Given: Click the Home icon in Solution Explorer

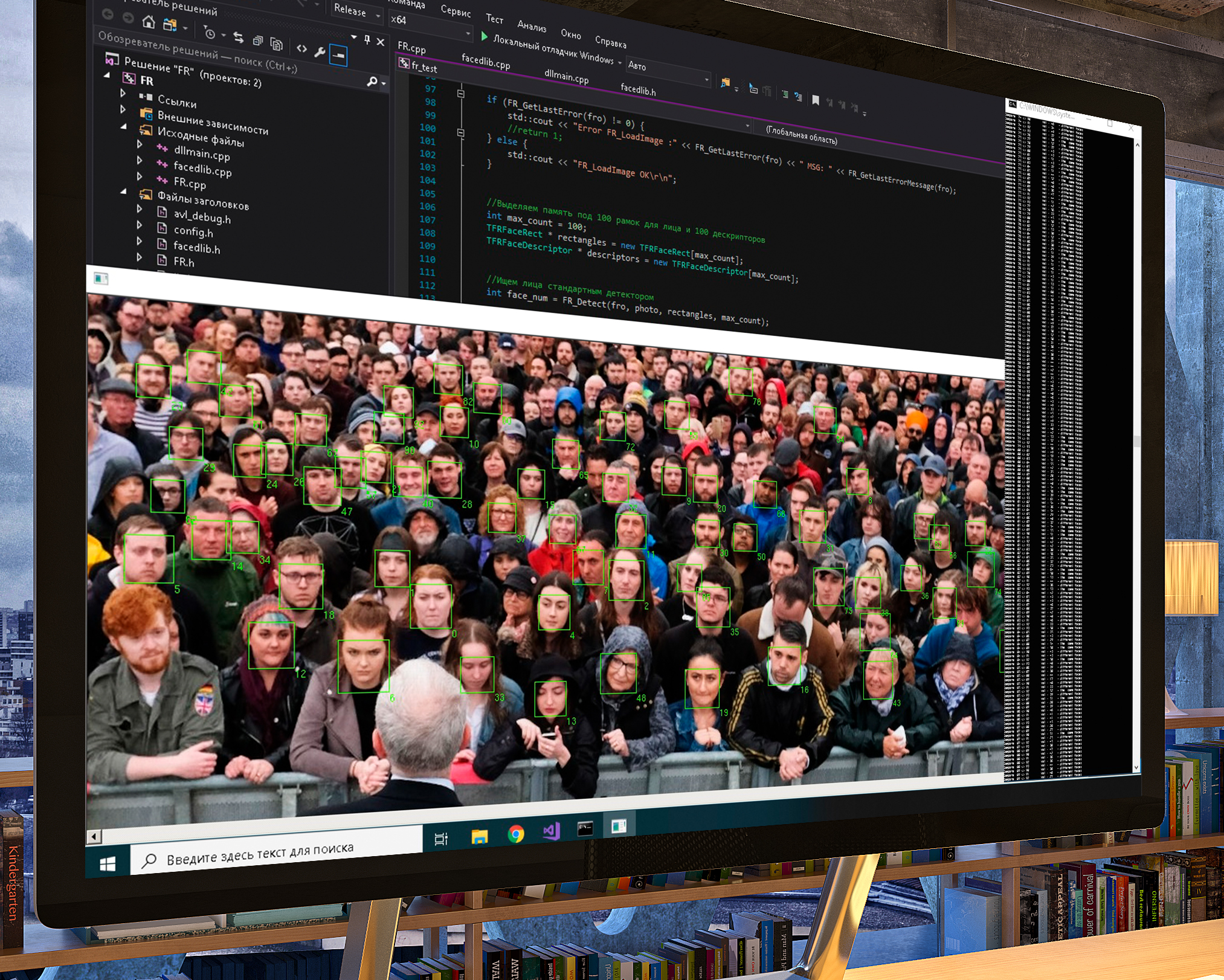Looking at the screenshot, I should [x=149, y=22].
